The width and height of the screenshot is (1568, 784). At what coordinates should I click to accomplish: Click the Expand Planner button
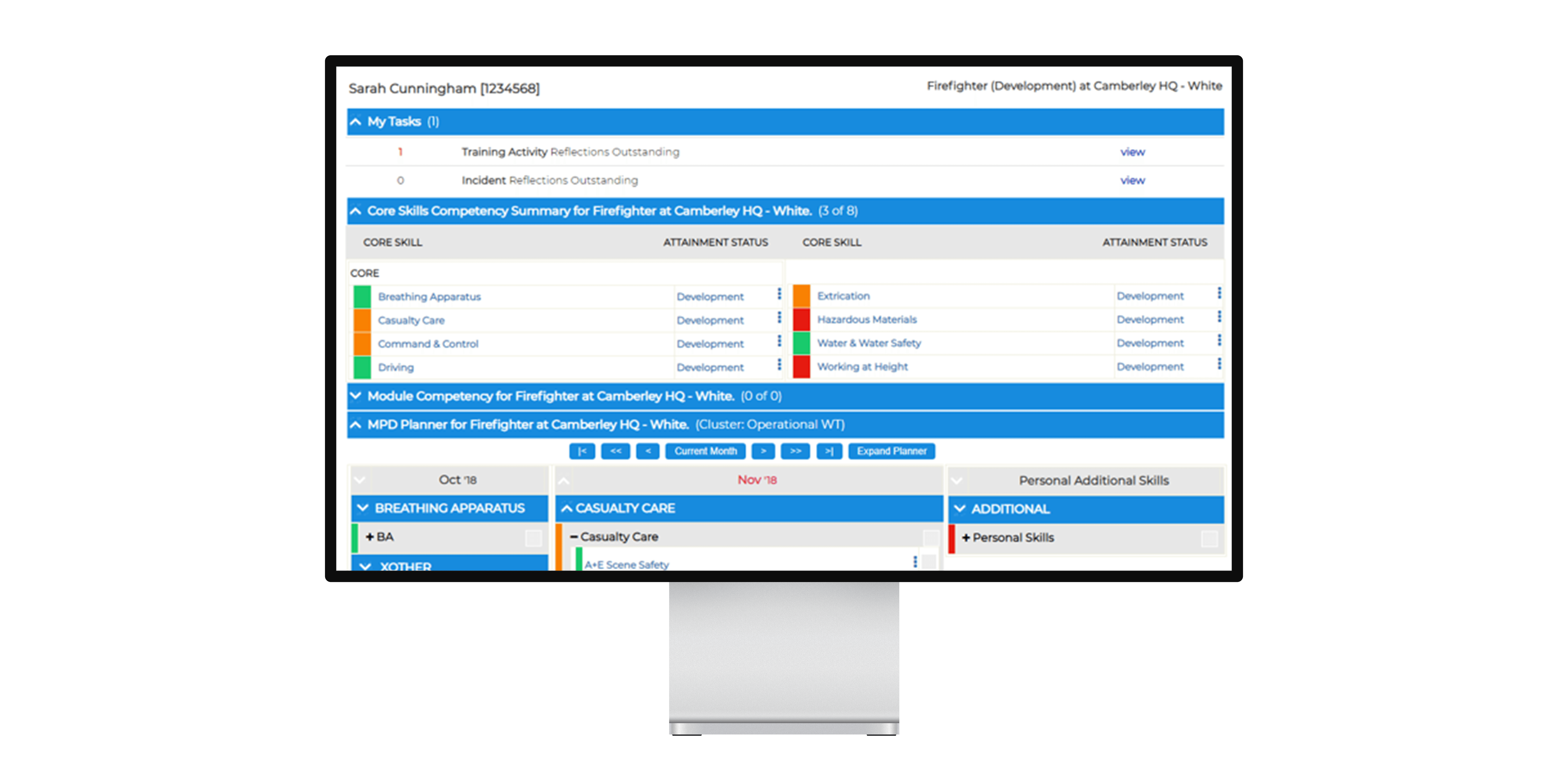(x=892, y=451)
